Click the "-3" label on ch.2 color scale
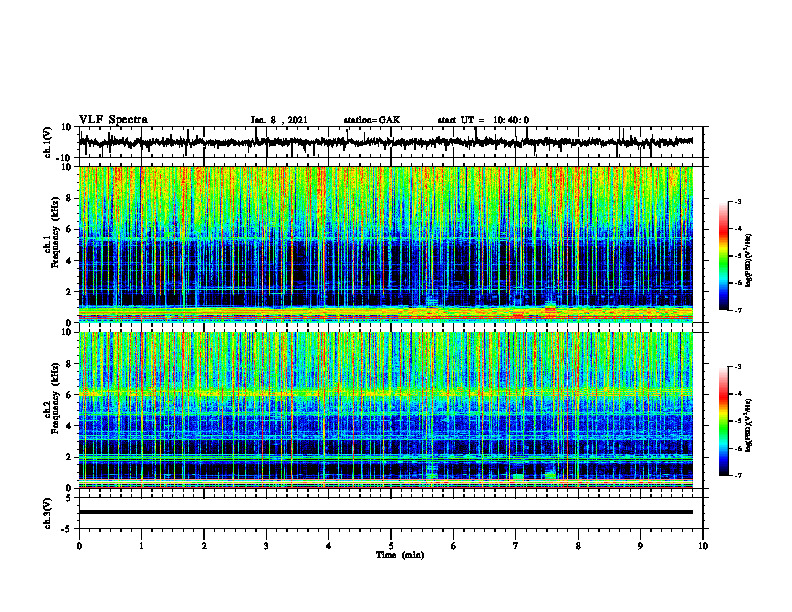The height and width of the screenshot is (612, 792). pos(738,367)
